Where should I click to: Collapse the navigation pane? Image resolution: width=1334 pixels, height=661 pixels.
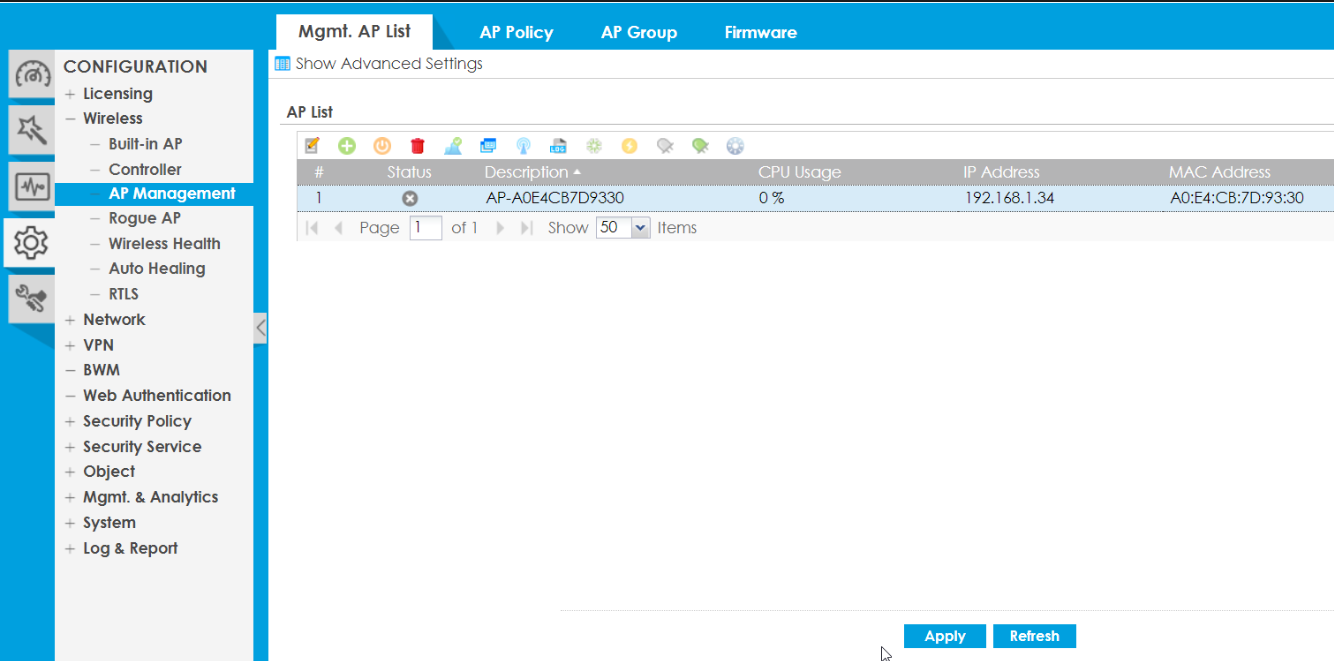coord(260,328)
